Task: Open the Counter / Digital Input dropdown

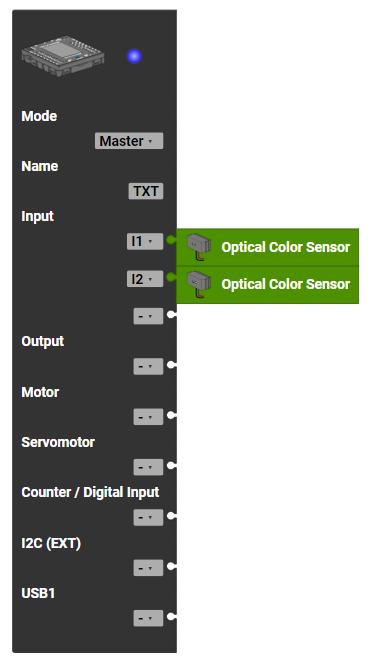Action: 148,517
